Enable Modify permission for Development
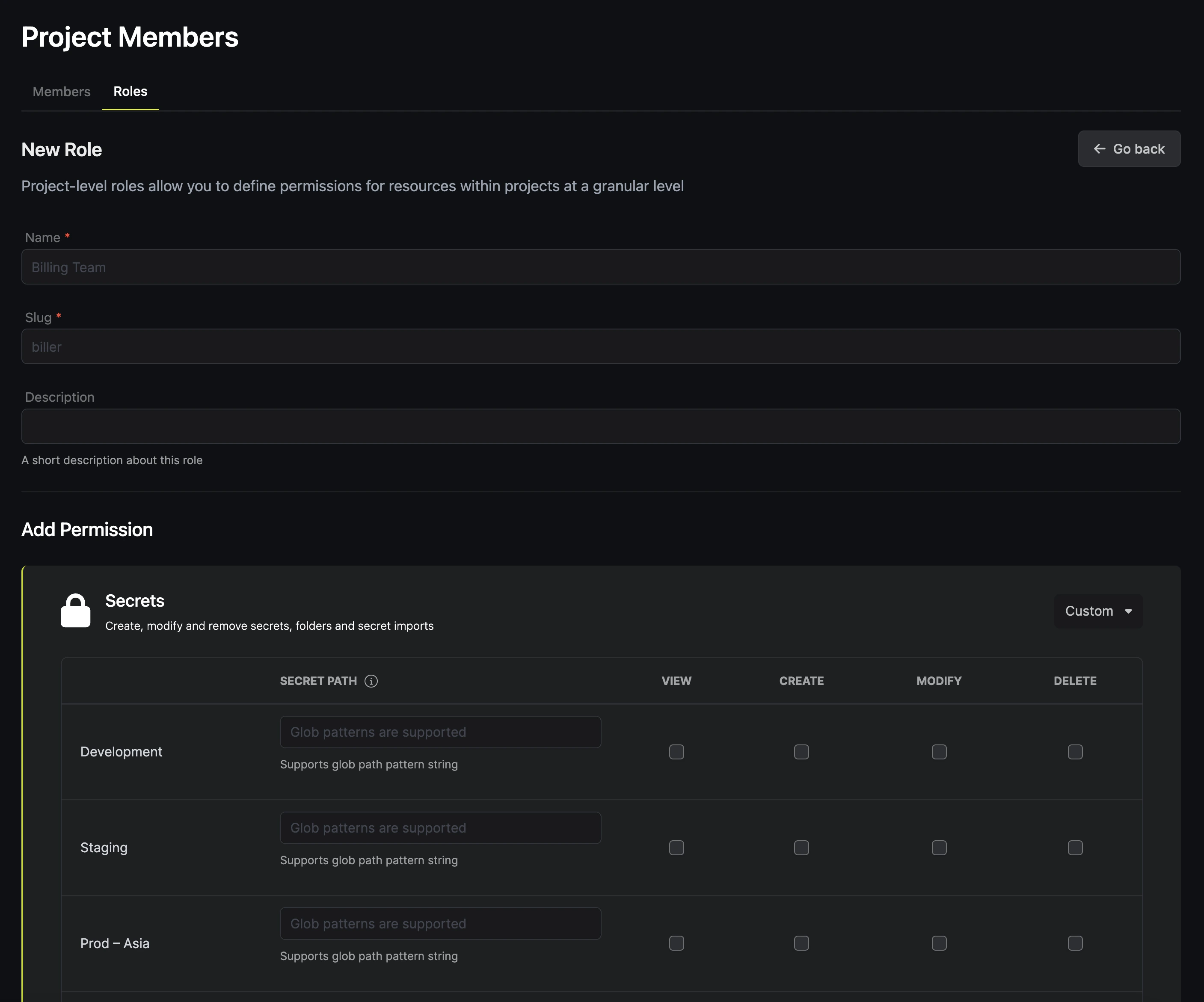1204x1002 pixels. pos(939,751)
